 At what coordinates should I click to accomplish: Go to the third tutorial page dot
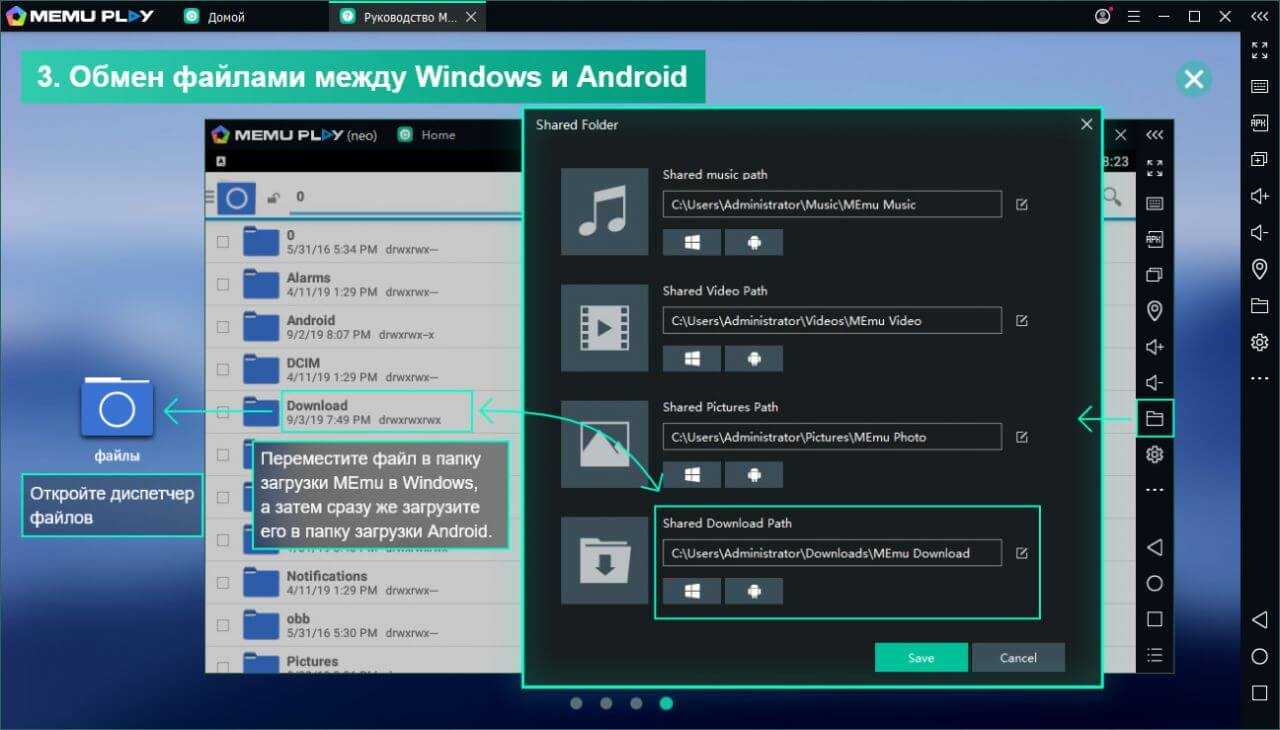[636, 703]
